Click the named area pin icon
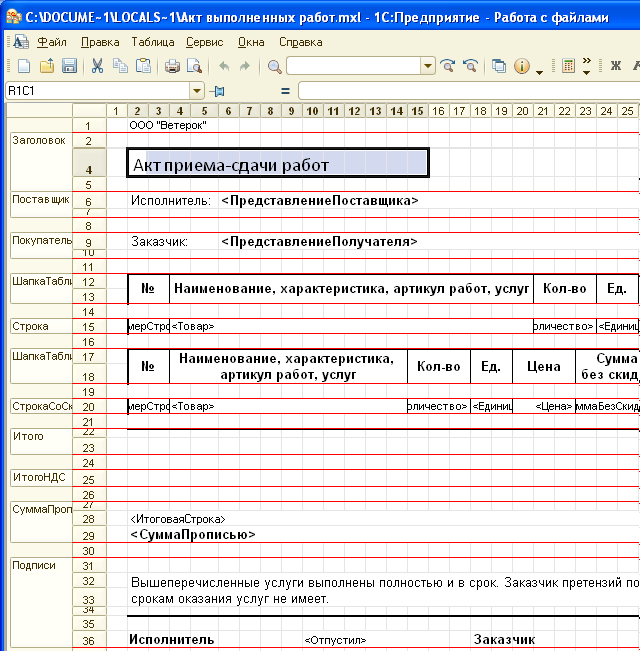The height and width of the screenshot is (651, 640). (x=217, y=91)
